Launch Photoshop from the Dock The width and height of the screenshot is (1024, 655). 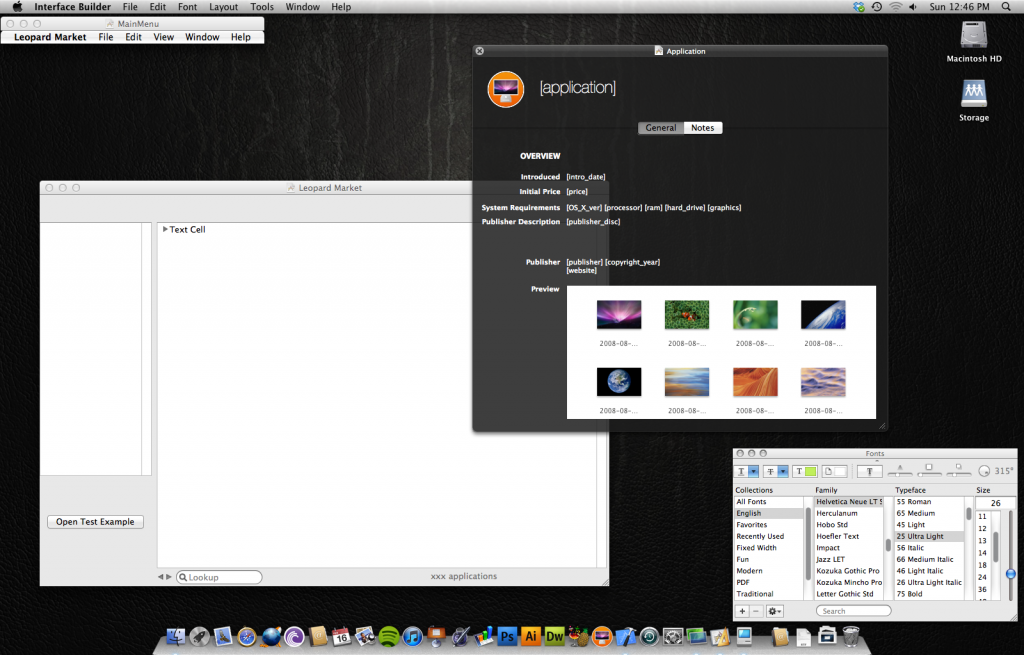507,636
